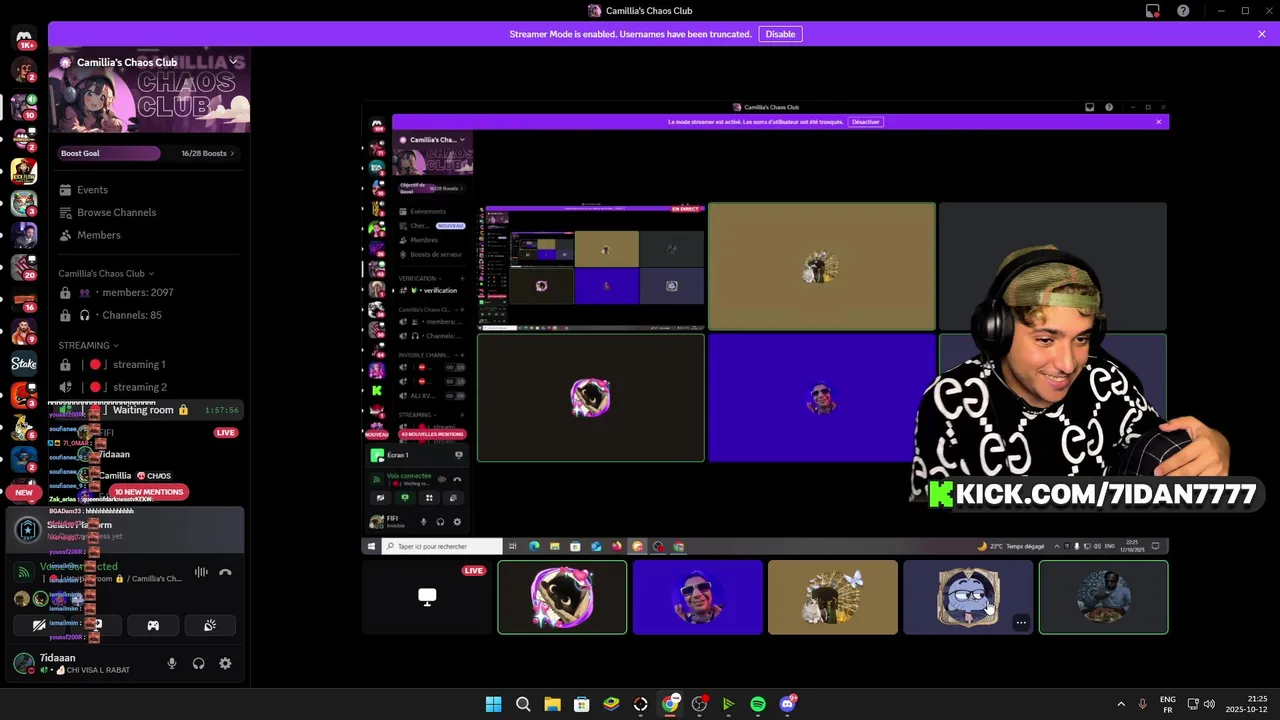
Task: Open more options on the blue cartoon tile
Action: click(x=1021, y=623)
